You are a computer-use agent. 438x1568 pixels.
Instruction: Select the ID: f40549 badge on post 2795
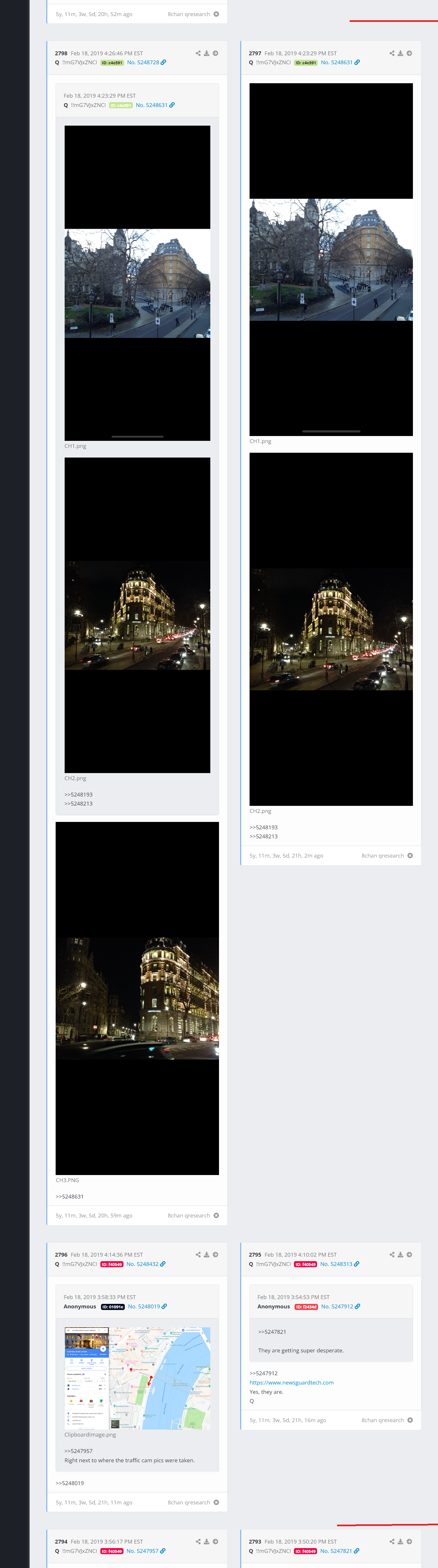click(x=305, y=1264)
